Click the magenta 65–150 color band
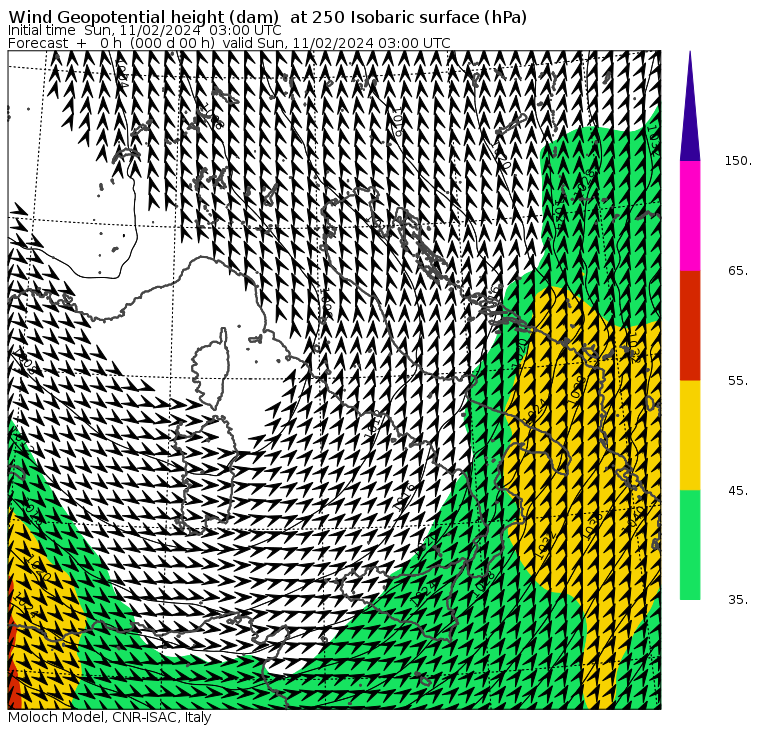This screenshot has height=731, width=760. click(x=690, y=216)
